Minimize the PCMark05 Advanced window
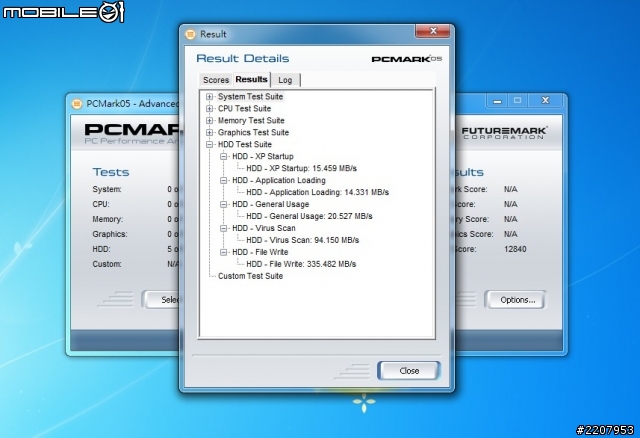The width and height of the screenshot is (640, 438). pyautogui.click(x=497, y=100)
